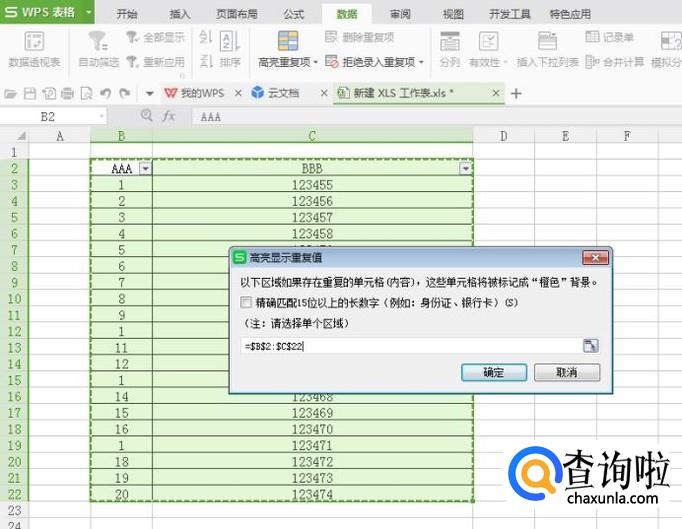Viewport: 682px width, 529px height.
Task: Click the print icon in quick toolbar
Action: tap(67, 94)
